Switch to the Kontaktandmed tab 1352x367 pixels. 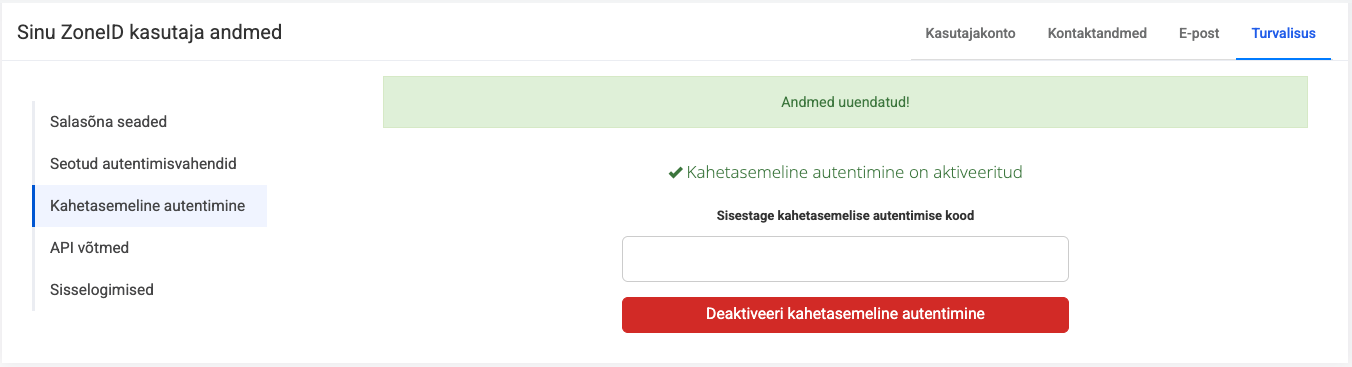[1097, 33]
